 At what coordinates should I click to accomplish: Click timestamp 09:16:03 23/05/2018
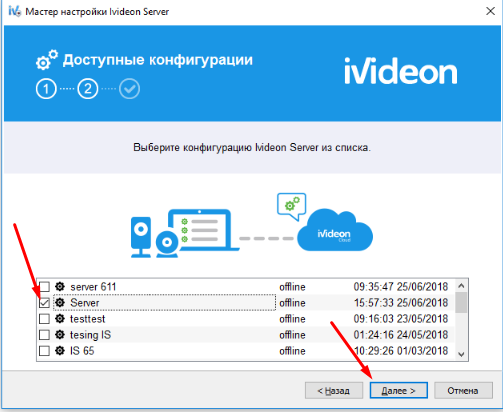[x=401, y=319]
